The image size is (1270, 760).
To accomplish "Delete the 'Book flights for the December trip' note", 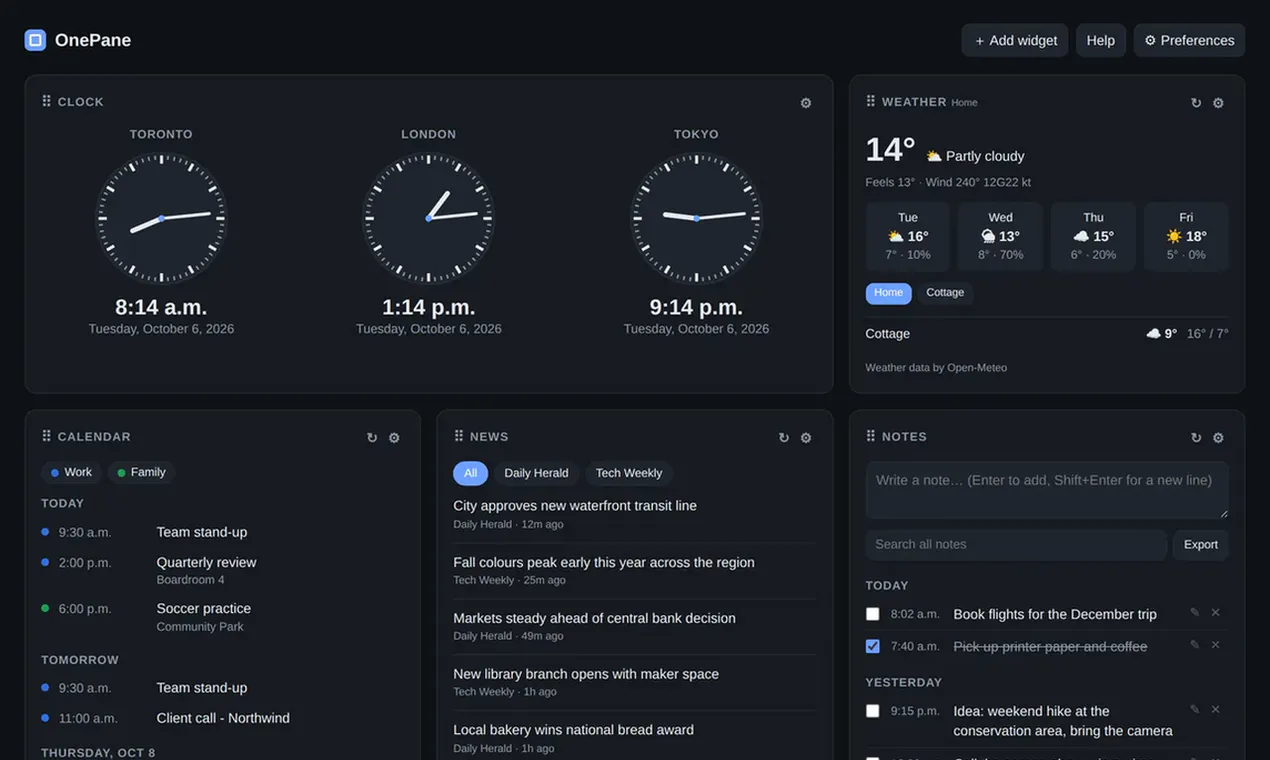I will pyautogui.click(x=1216, y=613).
